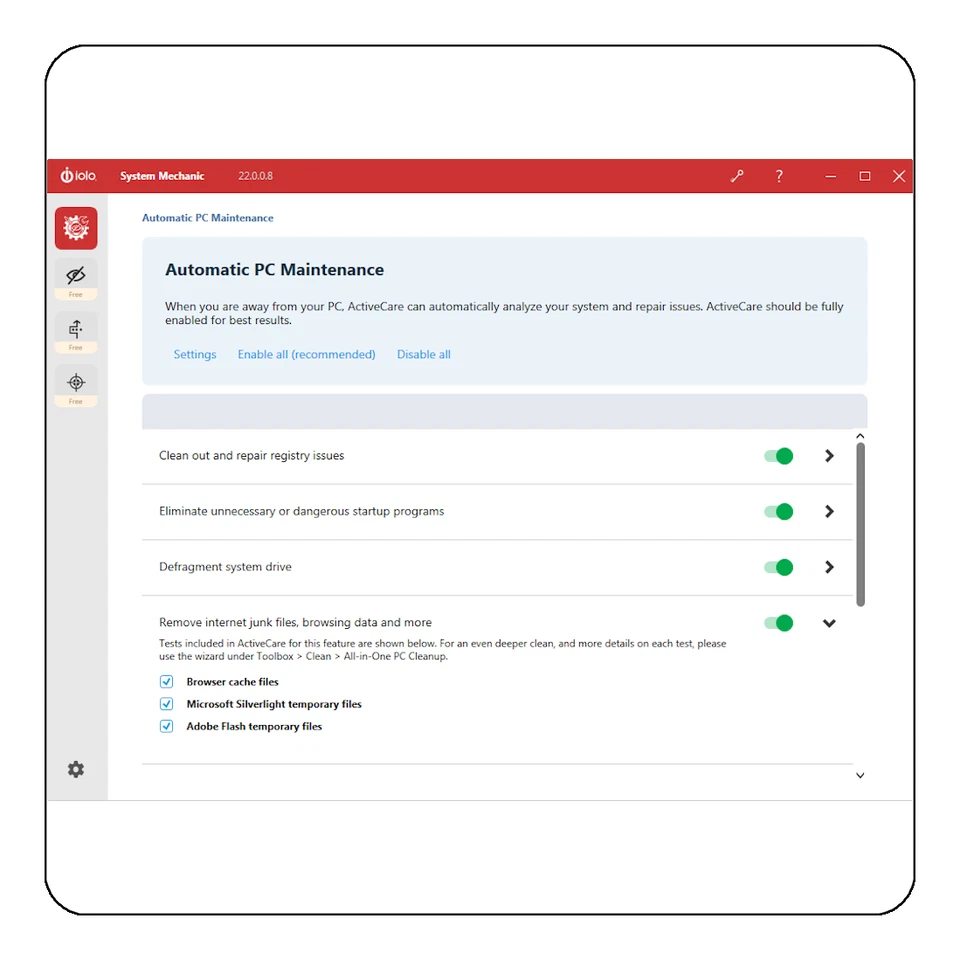Click Automatic PC Maintenance breadcrumb
The height and width of the screenshot is (960, 960).
[x=208, y=218]
